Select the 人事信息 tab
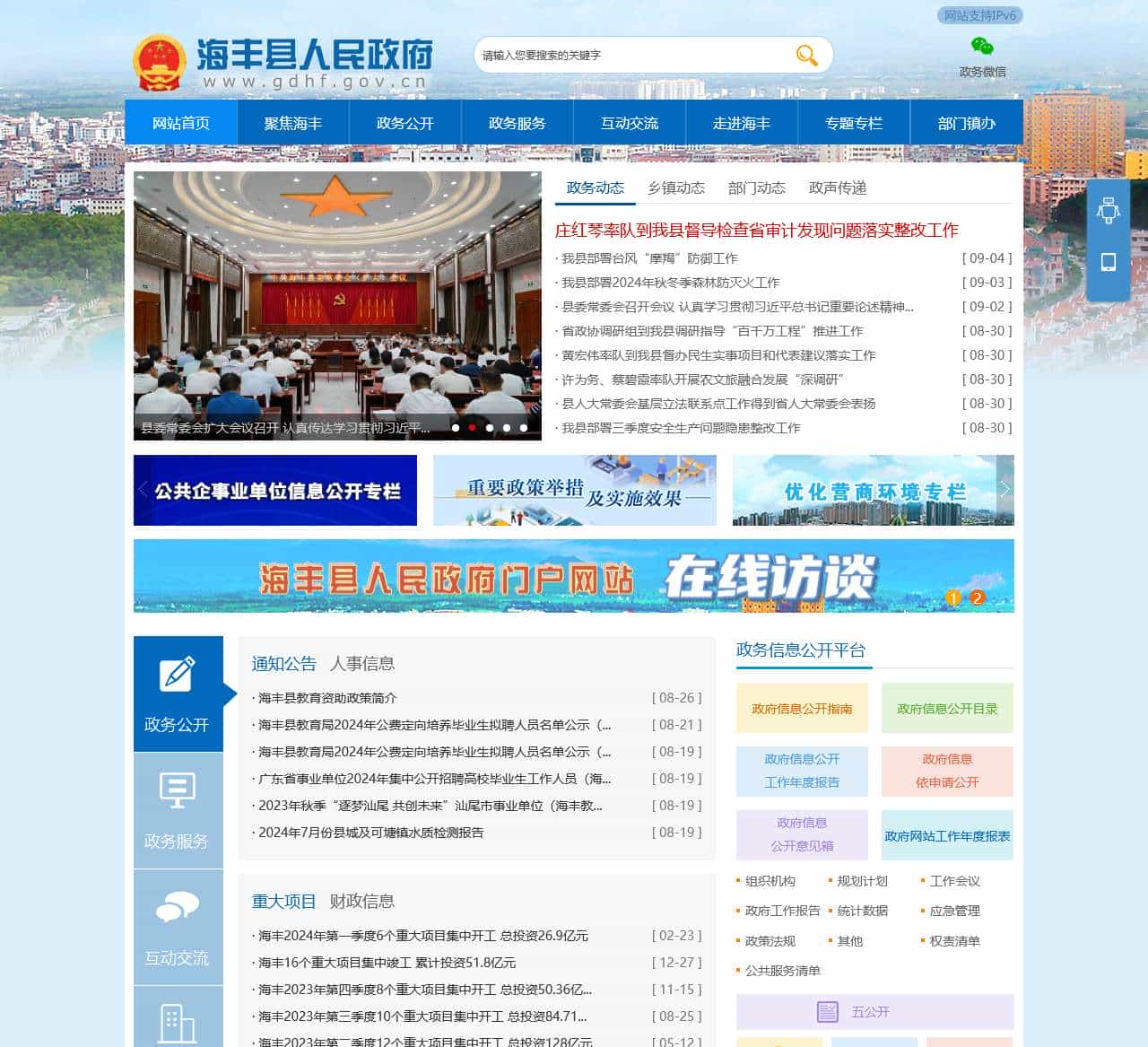This screenshot has height=1047, width=1148. [x=362, y=664]
